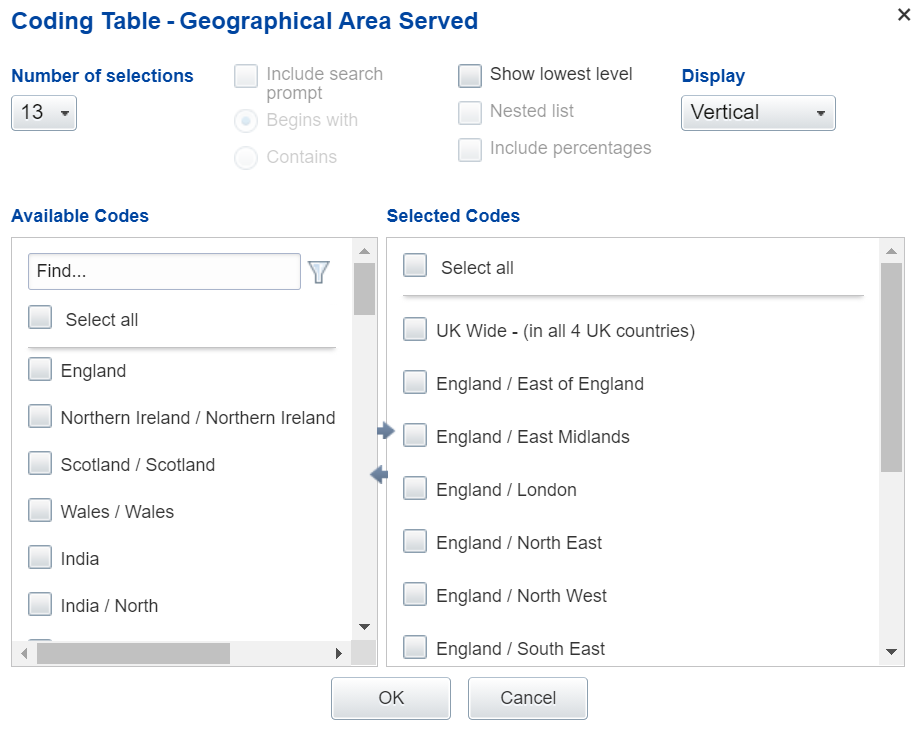
Task: Click the Available Codes horizontal scrollbar thumb
Action: (133, 653)
